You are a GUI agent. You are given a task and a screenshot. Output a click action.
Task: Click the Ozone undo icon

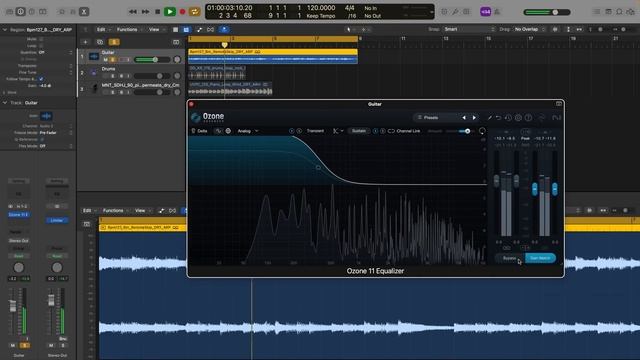click(498, 118)
